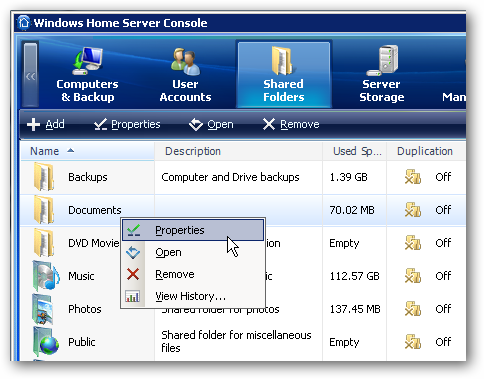Click Properties in the toolbar

[x=127, y=124]
